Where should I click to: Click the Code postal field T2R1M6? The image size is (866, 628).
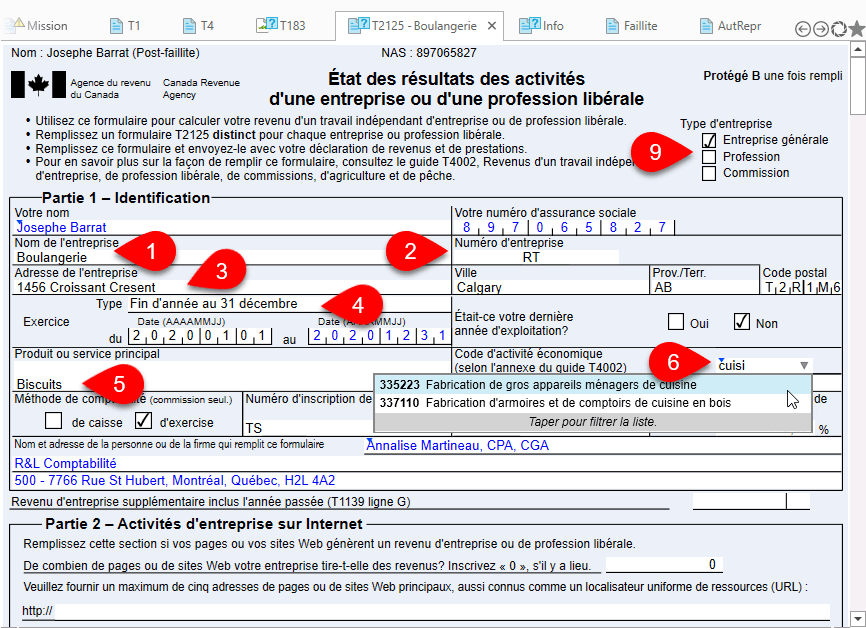tap(802, 288)
